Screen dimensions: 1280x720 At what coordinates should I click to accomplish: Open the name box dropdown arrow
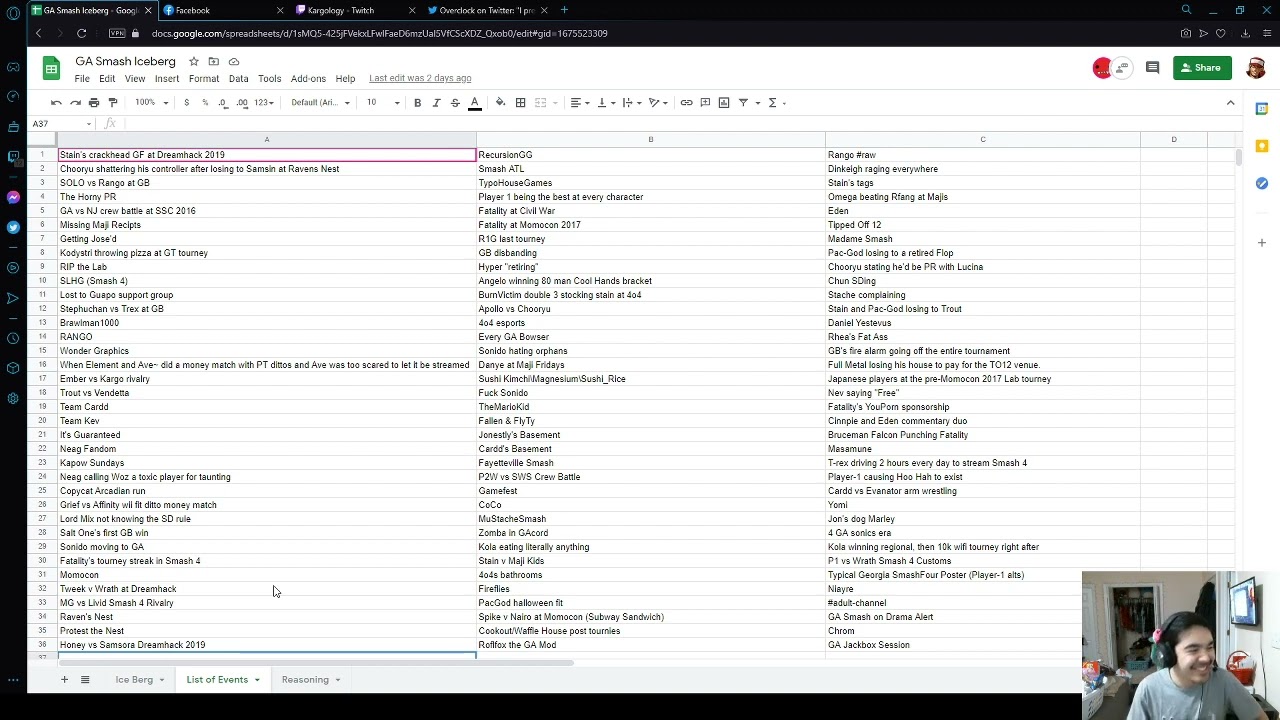click(89, 124)
